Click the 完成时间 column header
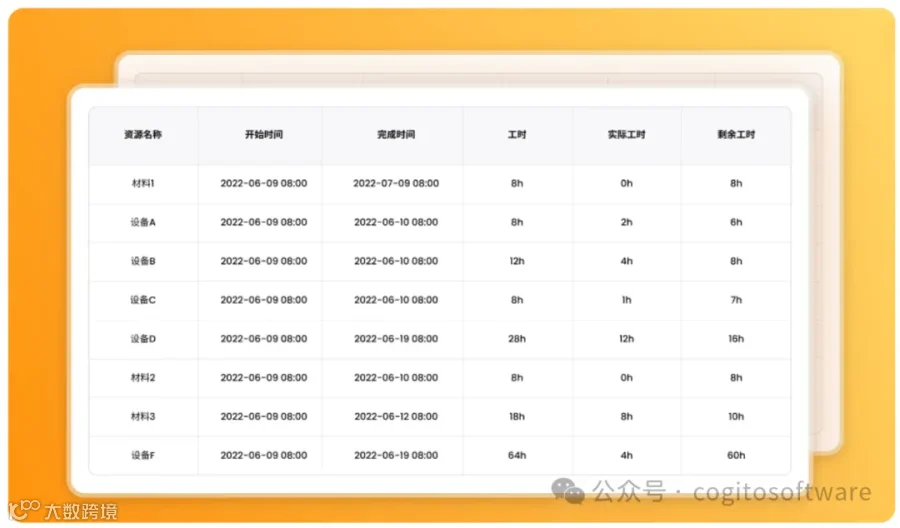 point(396,135)
